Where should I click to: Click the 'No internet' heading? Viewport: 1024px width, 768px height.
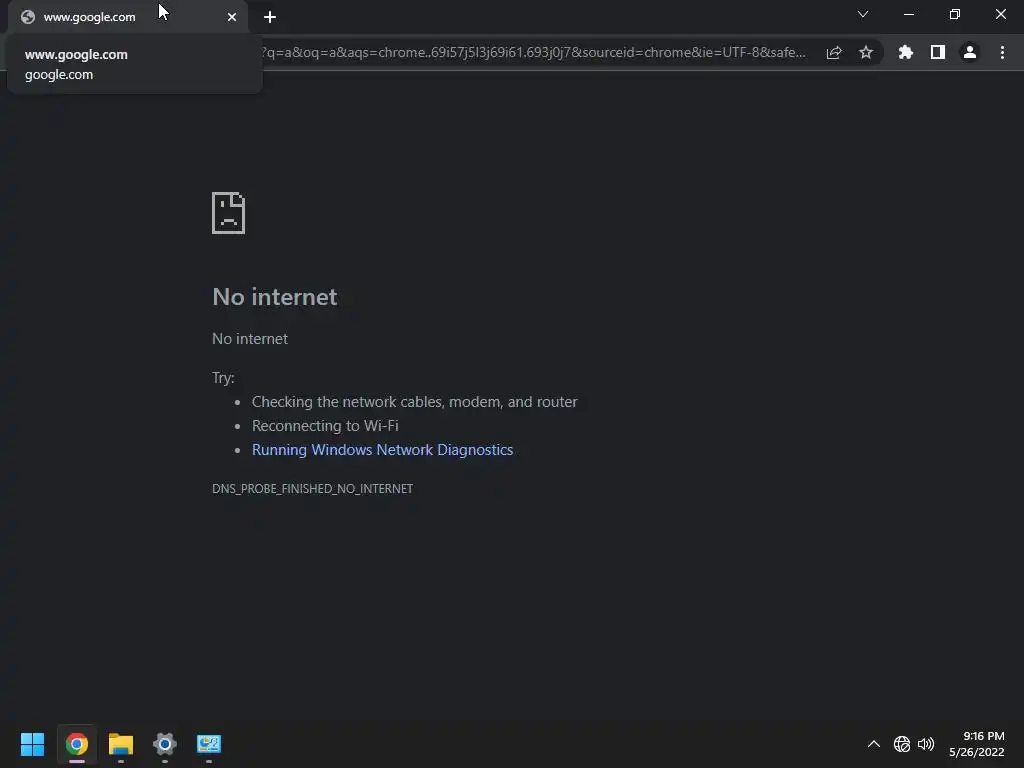pyautogui.click(x=275, y=297)
